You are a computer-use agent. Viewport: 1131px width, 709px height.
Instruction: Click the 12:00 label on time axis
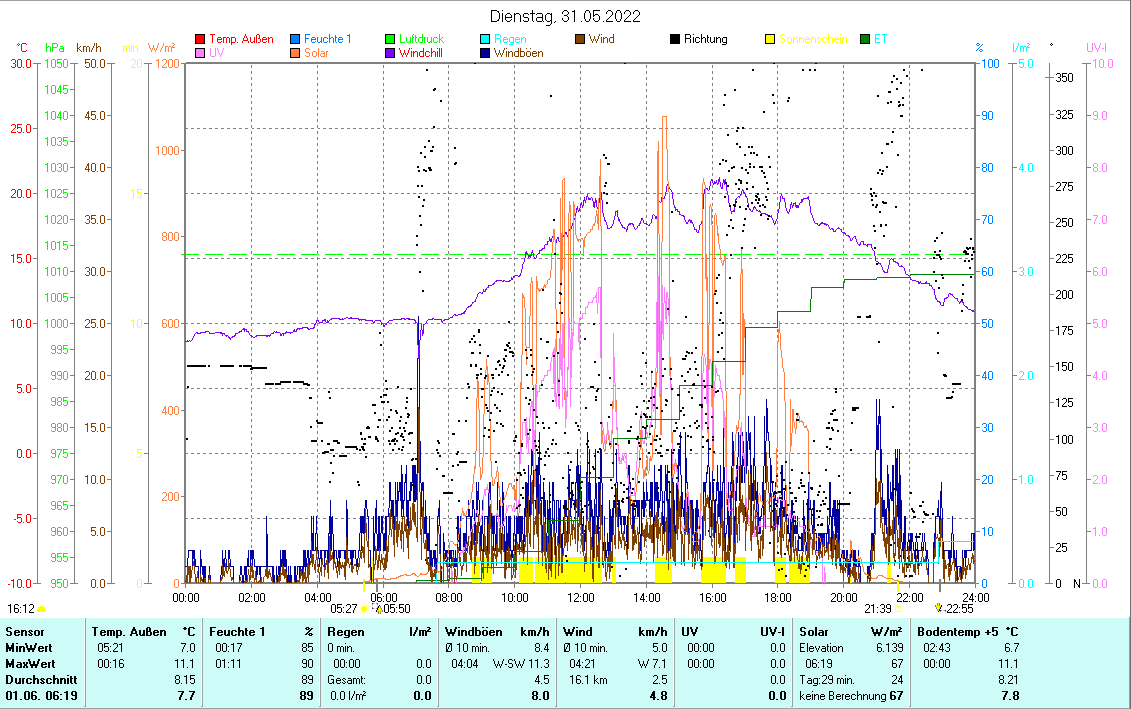point(581,597)
